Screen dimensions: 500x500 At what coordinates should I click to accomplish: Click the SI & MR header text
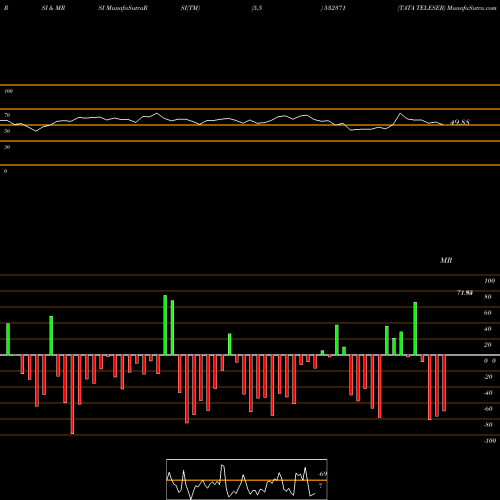tap(53, 8)
